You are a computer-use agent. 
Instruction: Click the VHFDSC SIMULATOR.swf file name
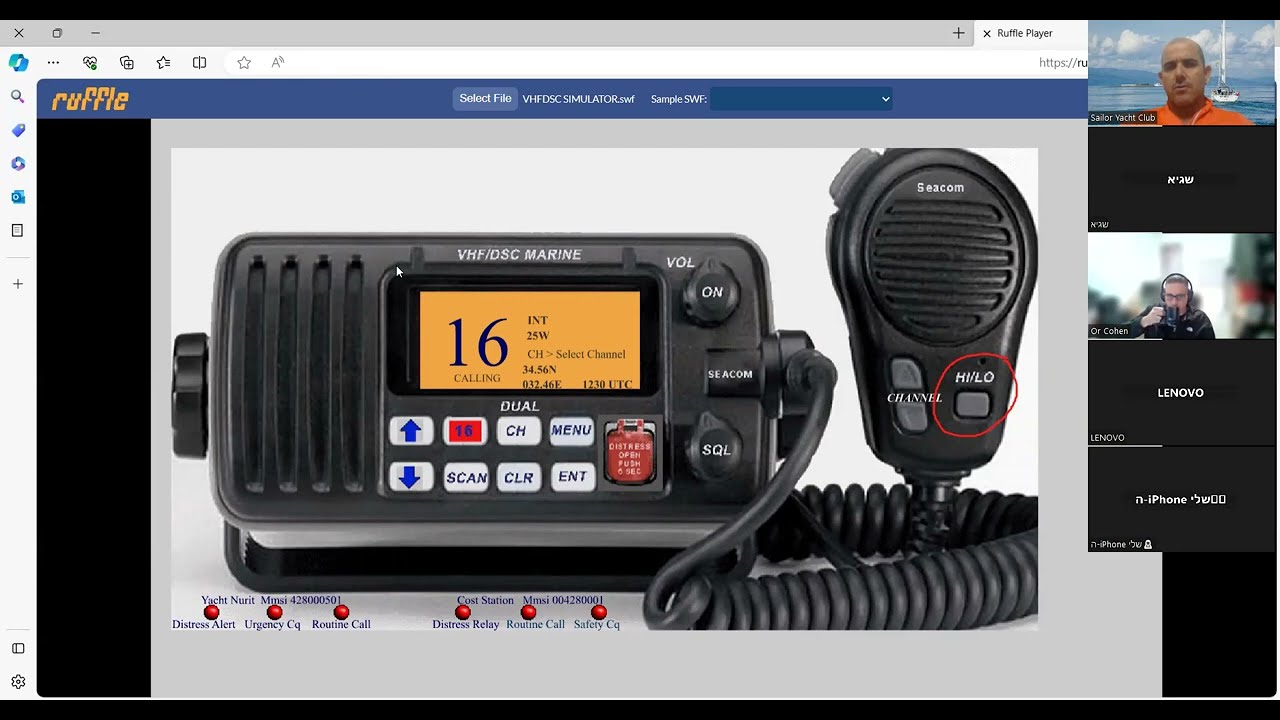click(578, 99)
